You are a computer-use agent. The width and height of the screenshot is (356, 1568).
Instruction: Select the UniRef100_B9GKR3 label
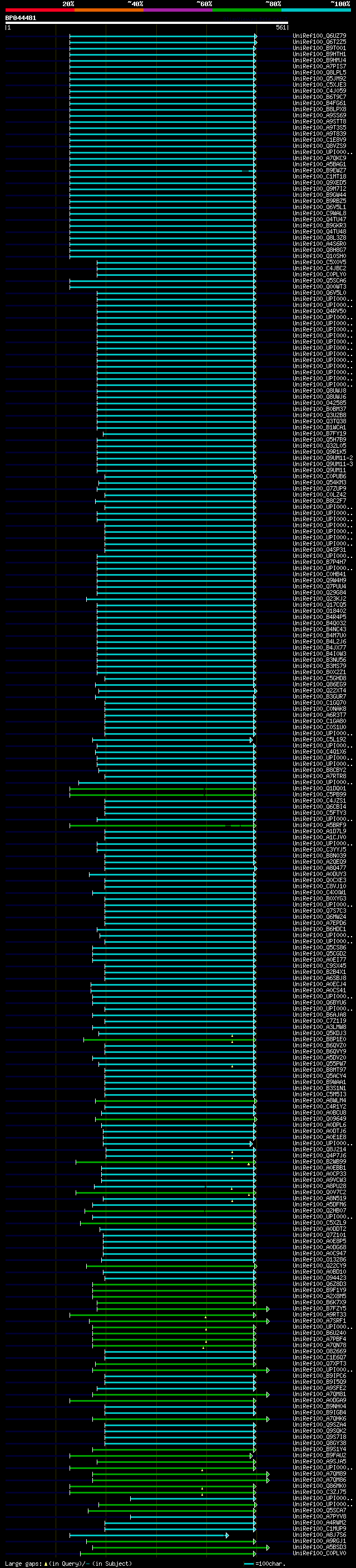tap(319, 225)
